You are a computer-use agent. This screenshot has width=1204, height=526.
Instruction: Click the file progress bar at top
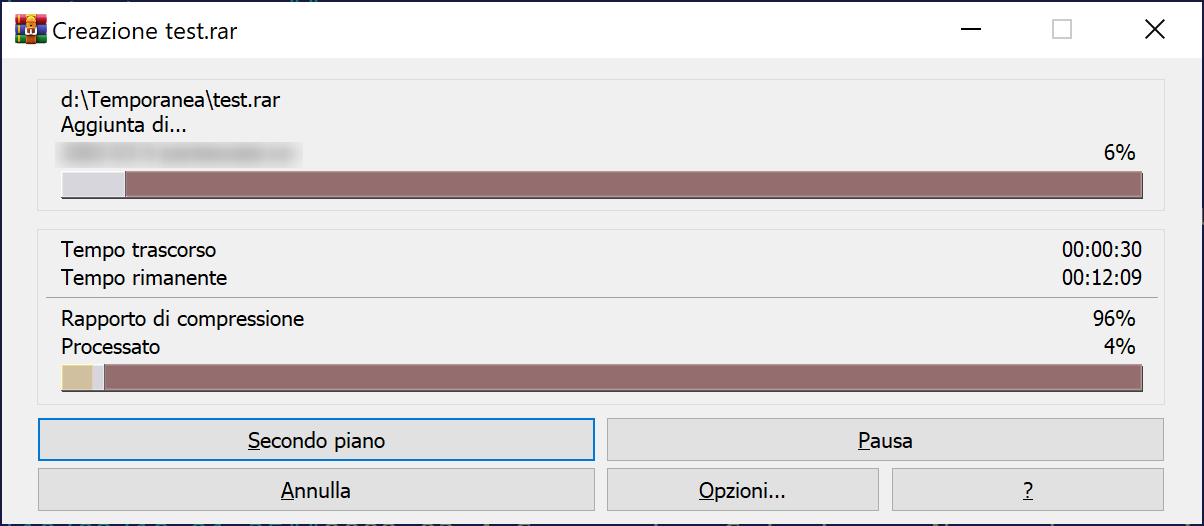tap(601, 185)
